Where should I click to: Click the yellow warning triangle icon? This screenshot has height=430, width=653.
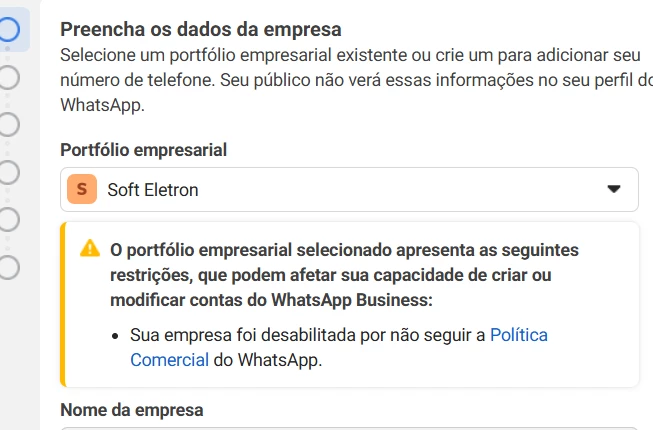[90, 249]
